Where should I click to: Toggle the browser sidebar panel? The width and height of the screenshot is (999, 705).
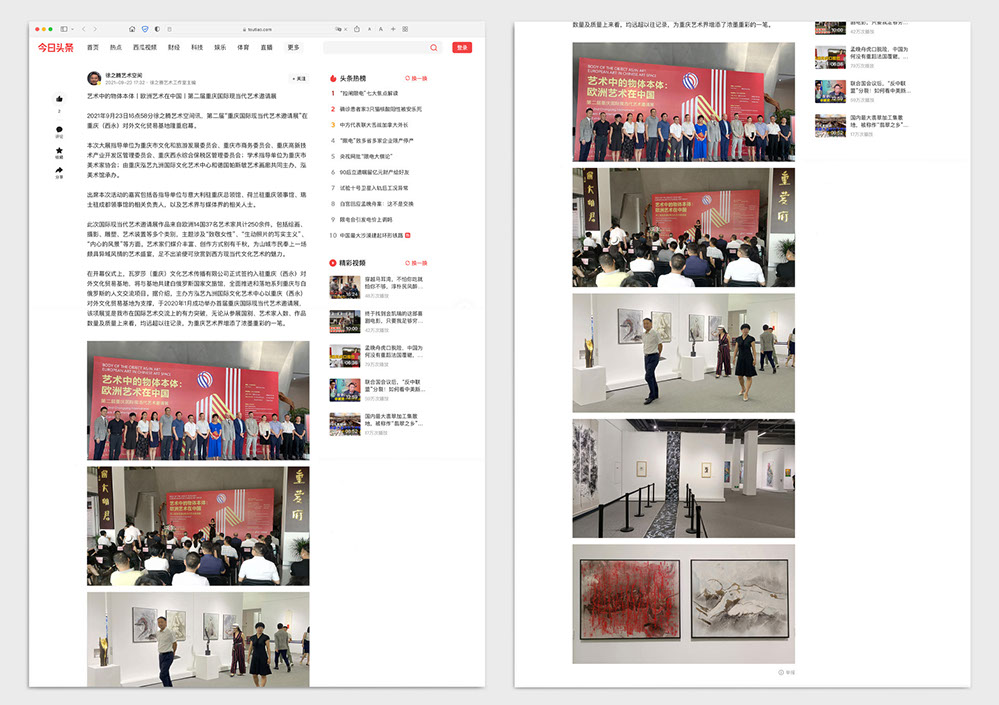(x=64, y=29)
